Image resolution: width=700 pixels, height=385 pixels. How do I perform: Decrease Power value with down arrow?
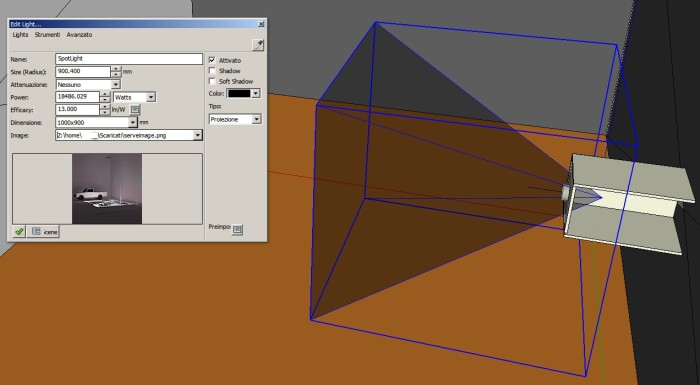[x=105, y=100]
